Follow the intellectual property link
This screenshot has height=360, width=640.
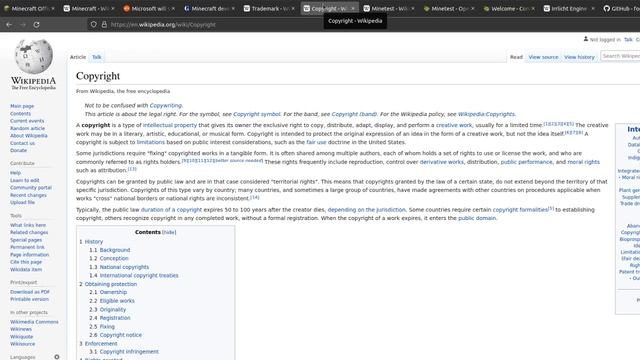click(x=170, y=125)
